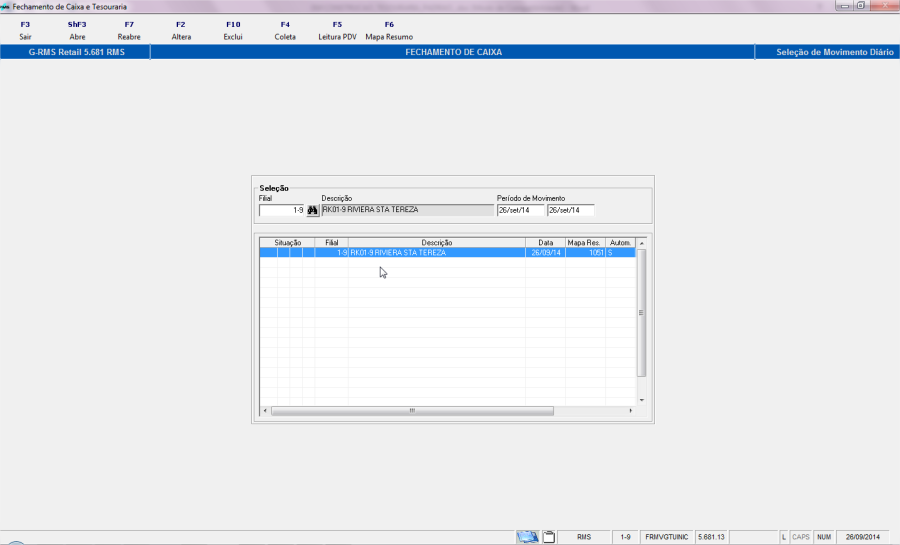Click the Autom. column header

[x=620, y=243]
